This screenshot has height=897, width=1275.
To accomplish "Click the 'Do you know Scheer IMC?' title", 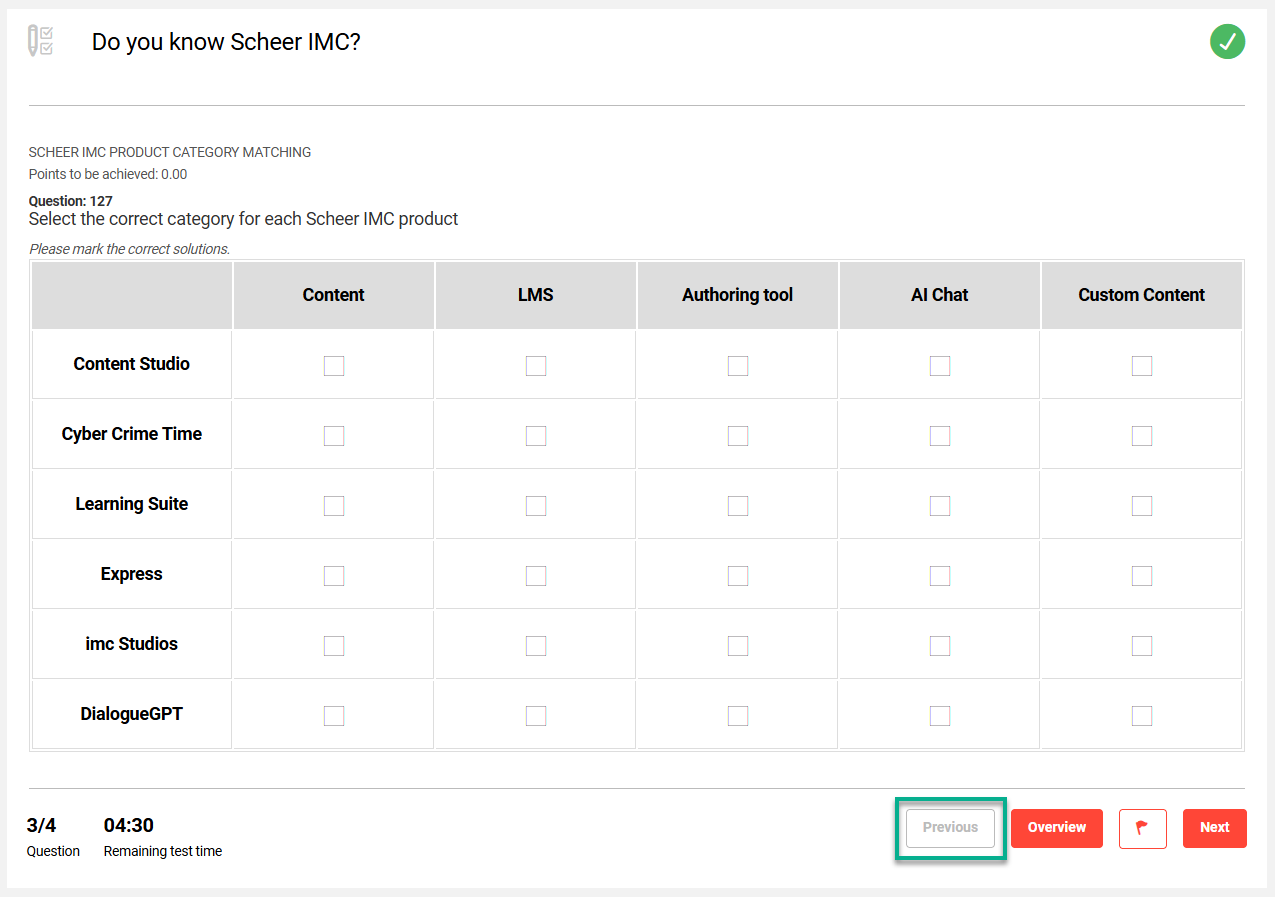I will pos(226,42).
